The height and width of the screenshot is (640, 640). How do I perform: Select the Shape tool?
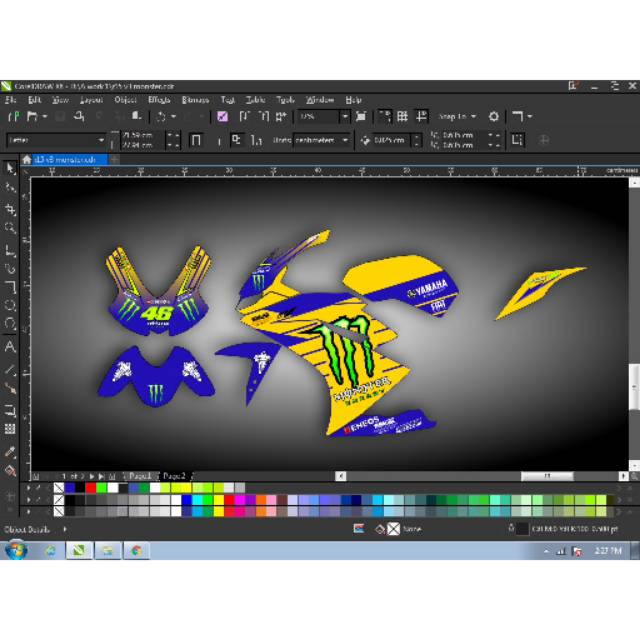(x=10, y=188)
